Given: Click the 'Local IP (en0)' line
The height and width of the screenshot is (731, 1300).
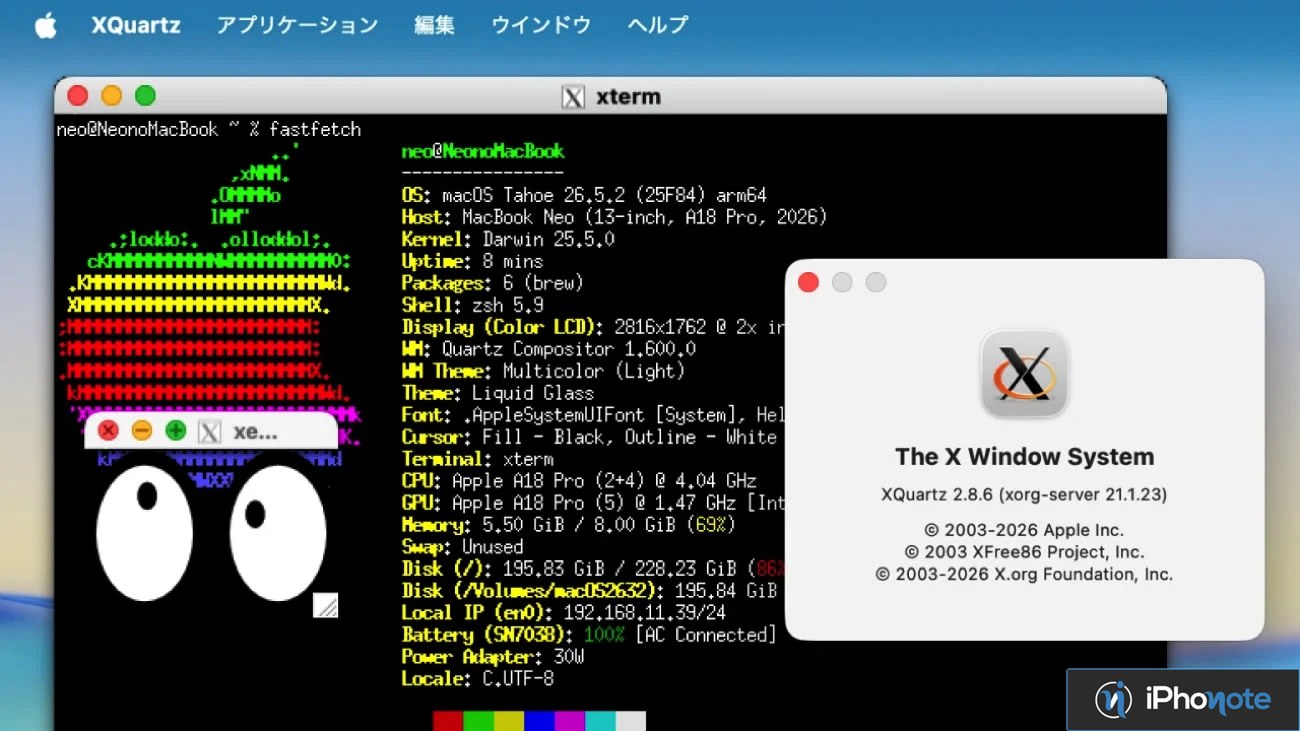Looking at the screenshot, I should [x=564, y=613].
